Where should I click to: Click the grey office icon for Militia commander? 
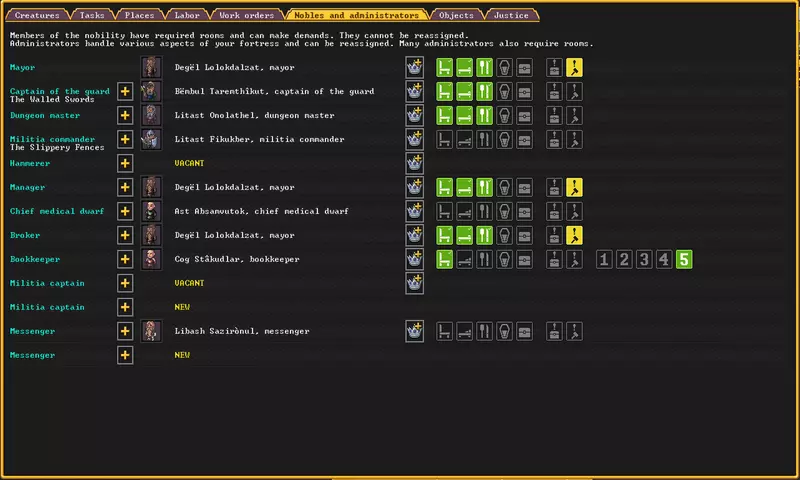pyautogui.click(x=444, y=139)
